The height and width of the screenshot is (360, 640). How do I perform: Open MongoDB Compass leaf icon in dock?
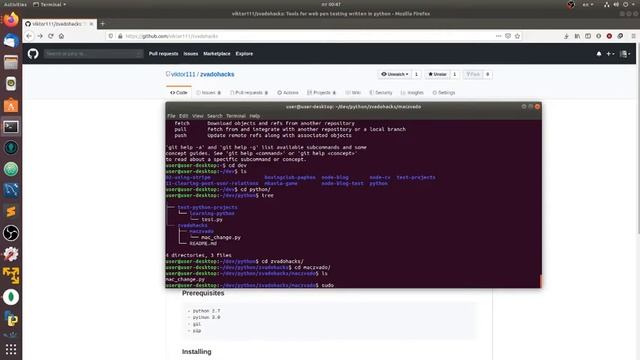click(11, 297)
